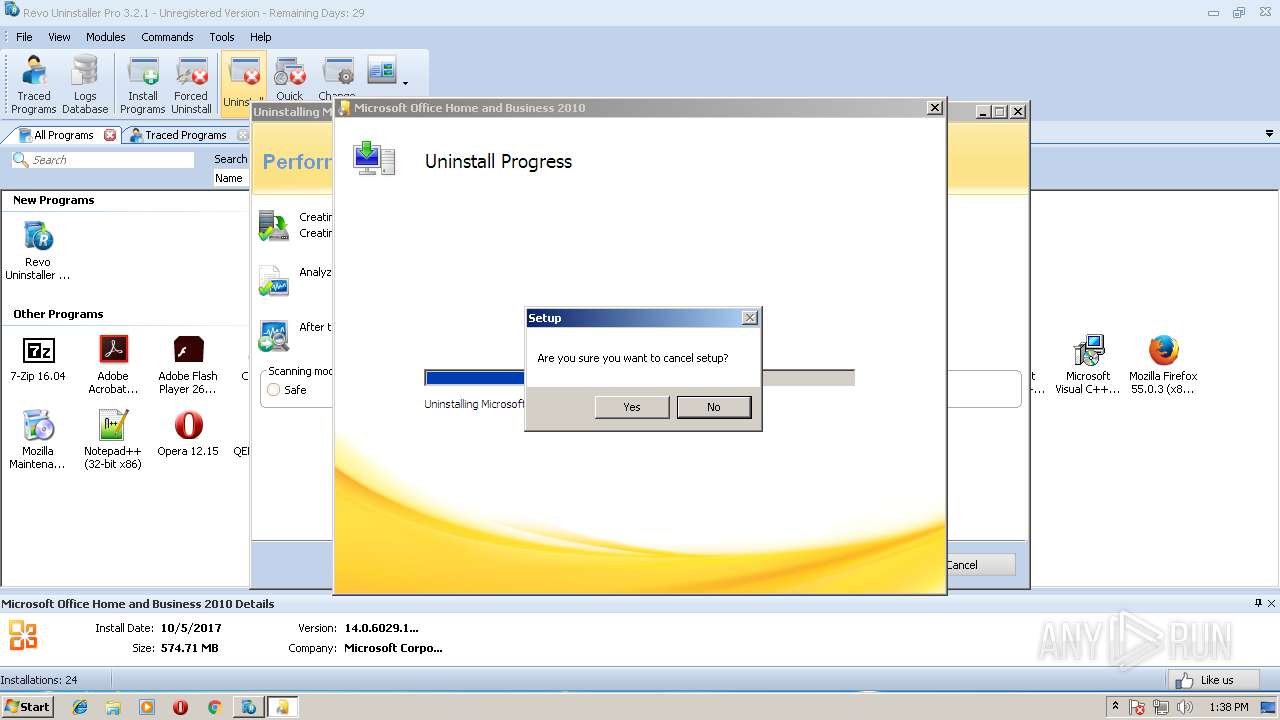The image size is (1280, 720).
Task: Select the 7-Zip 16.04 program
Action: (38, 359)
